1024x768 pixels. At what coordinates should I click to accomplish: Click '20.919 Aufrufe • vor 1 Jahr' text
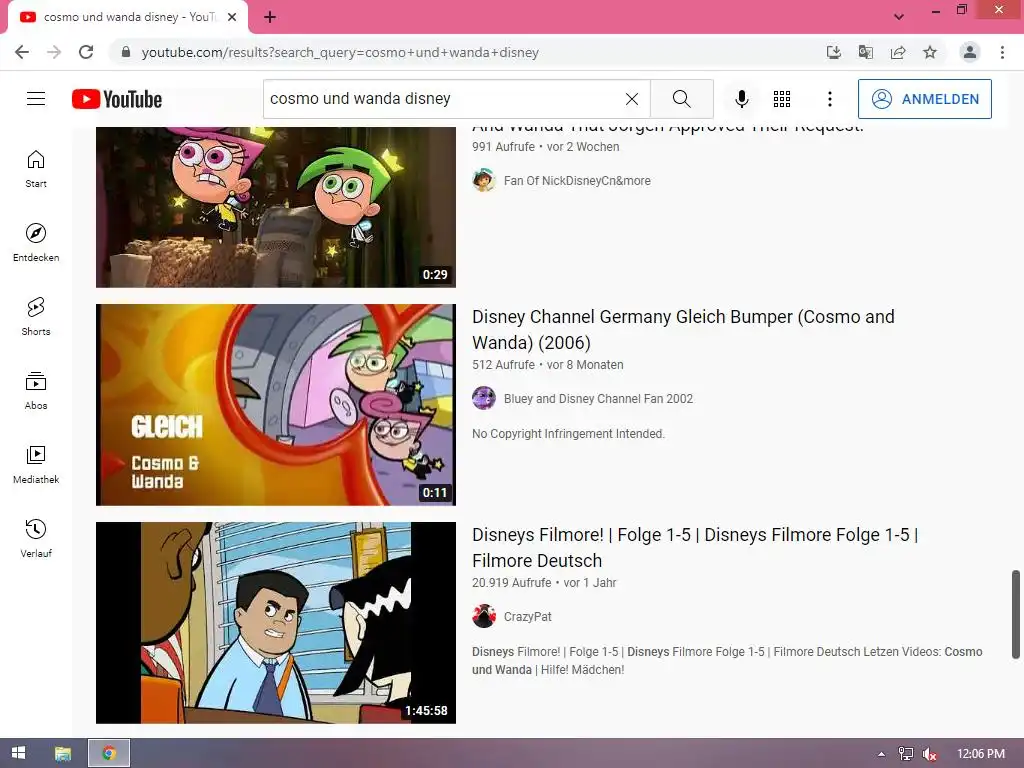544,583
